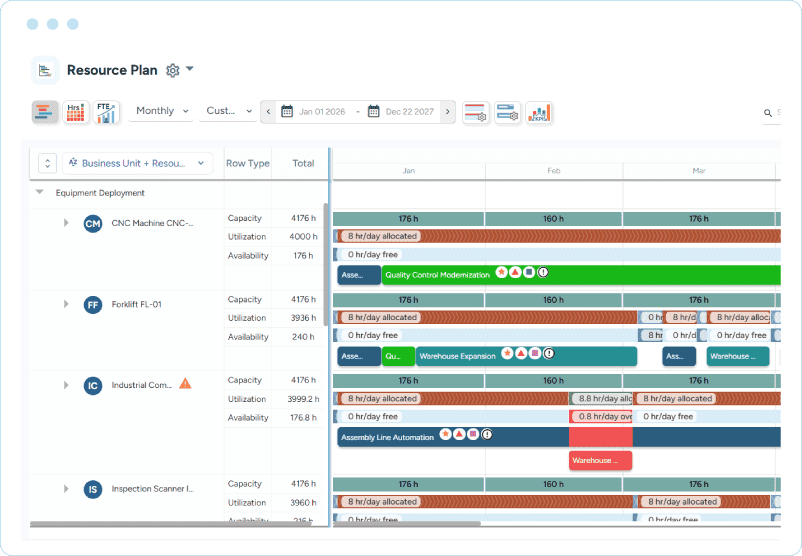802x556 pixels.
Task: Click red triangle icon on Quality Control Modernization
Action: pos(515,272)
